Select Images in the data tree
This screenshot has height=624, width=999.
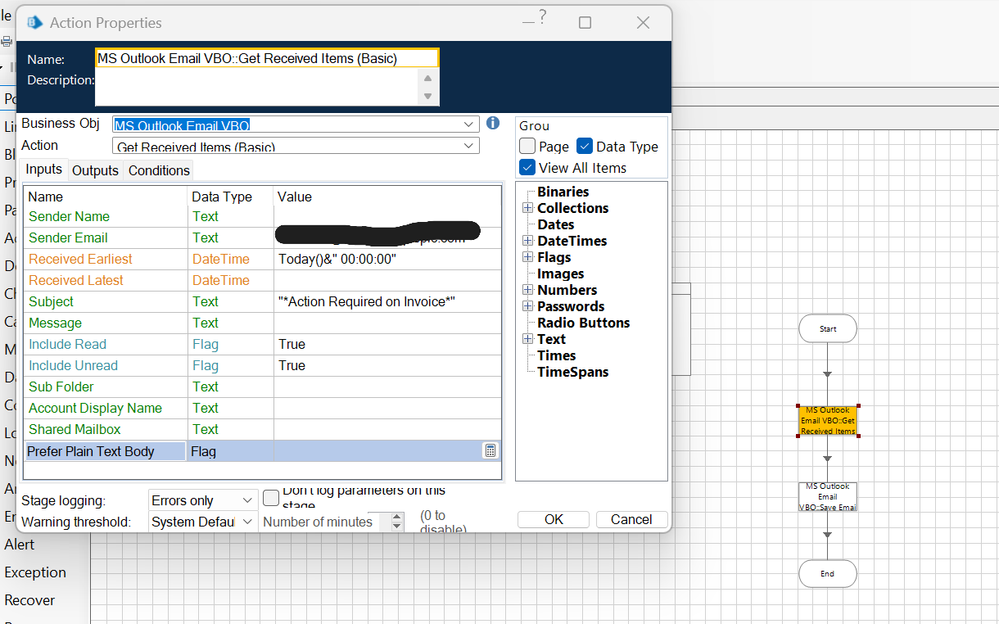pyautogui.click(x=561, y=273)
